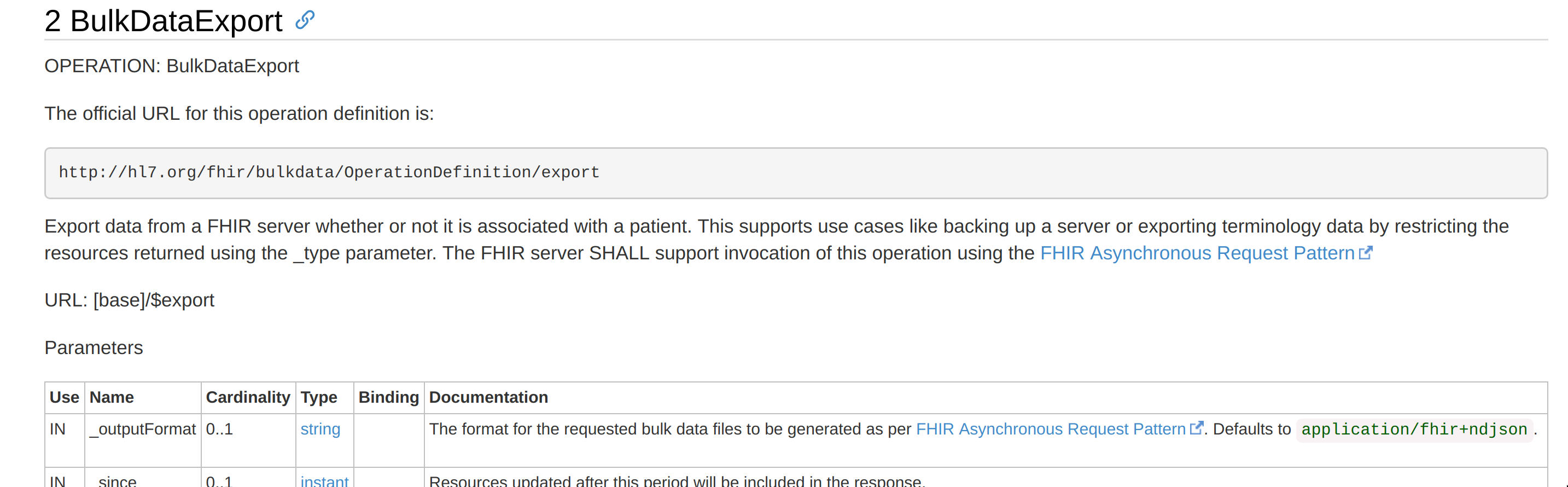The height and width of the screenshot is (487, 1568).
Task: Click the Type column header
Action: click(318, 397)
